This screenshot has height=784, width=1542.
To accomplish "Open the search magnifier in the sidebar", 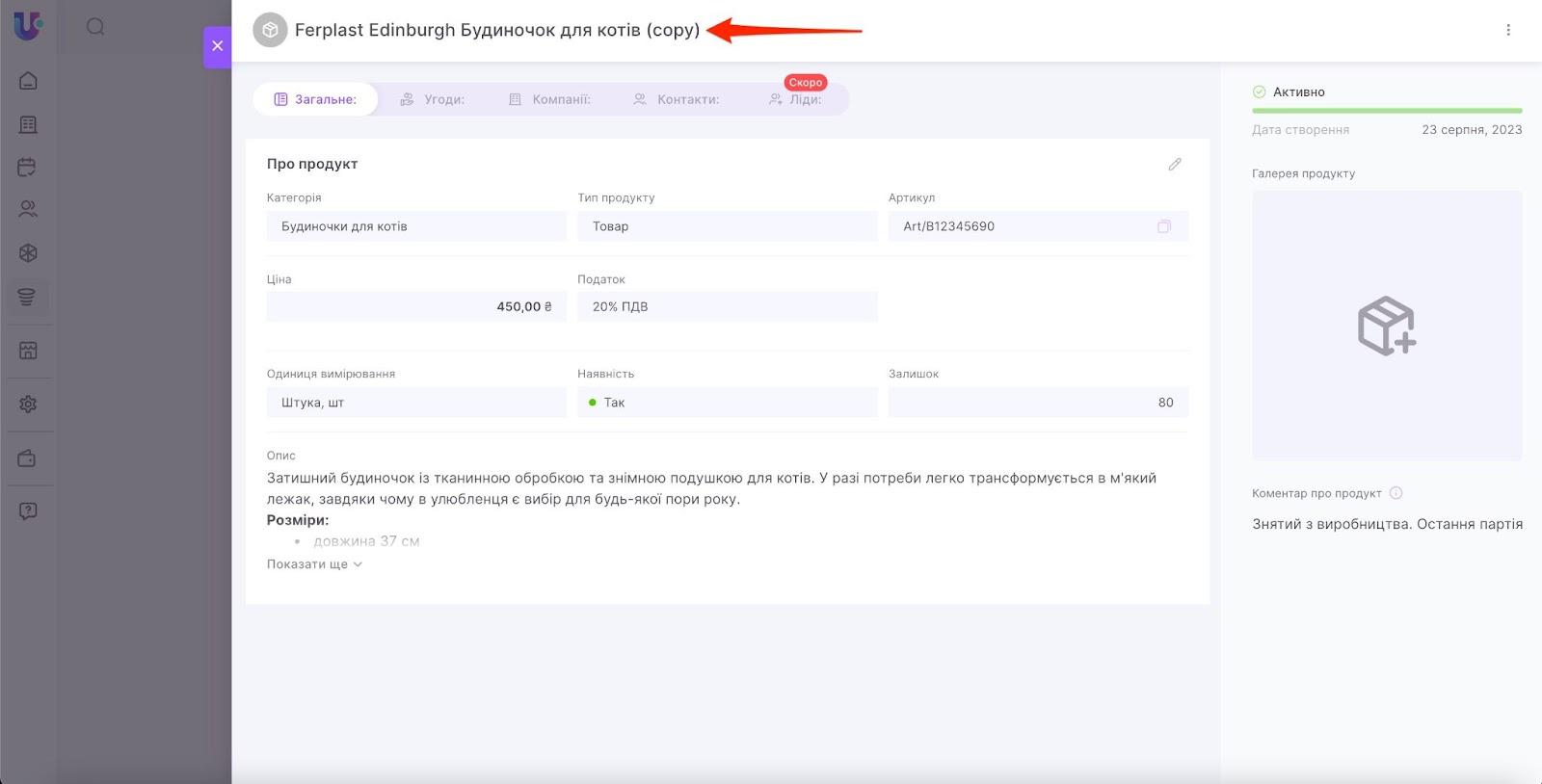I will (x=95, y=27).
